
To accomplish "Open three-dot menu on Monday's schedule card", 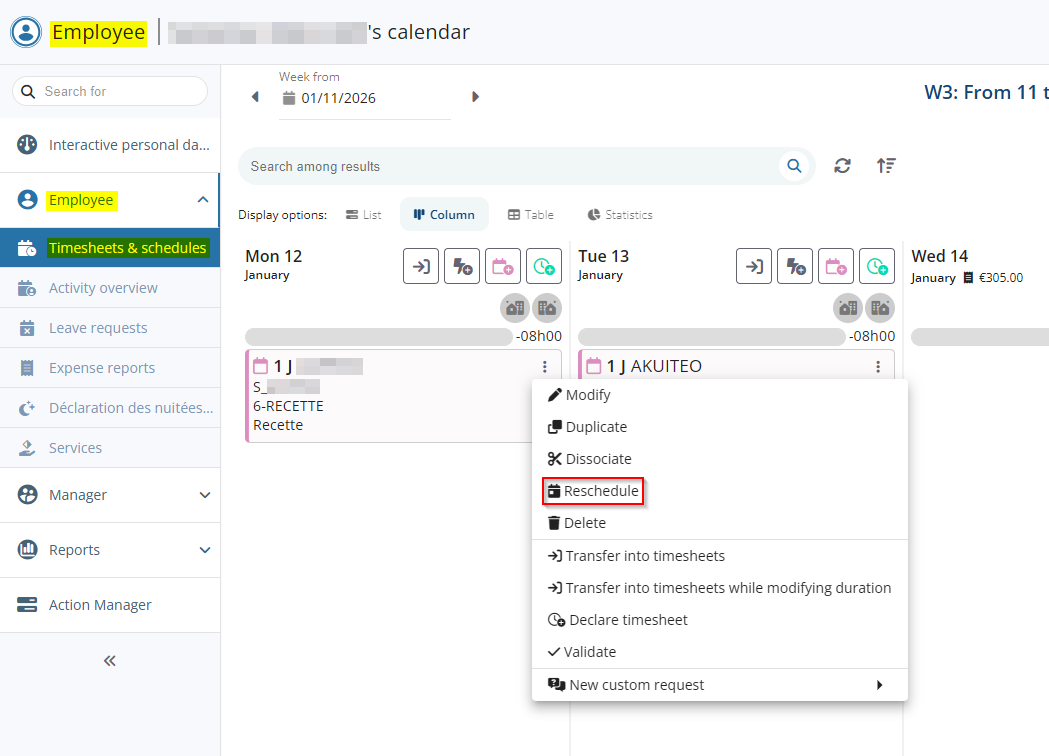I will [544, 367].
